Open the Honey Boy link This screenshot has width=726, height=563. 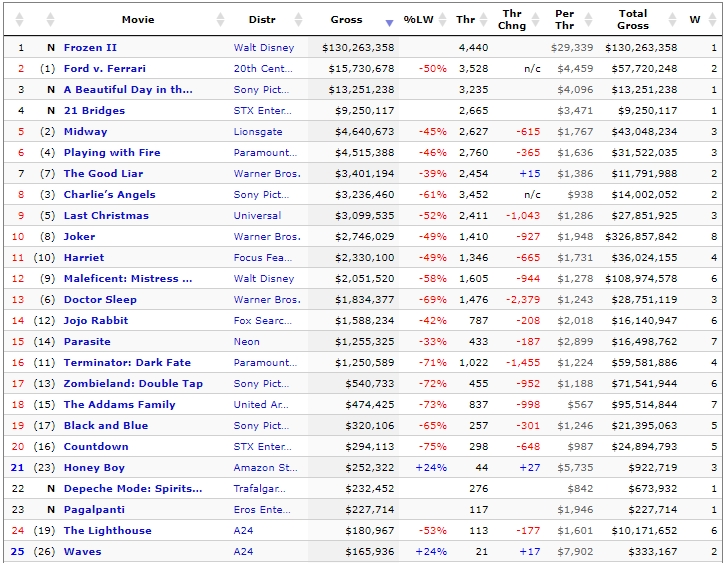[94, 468]
